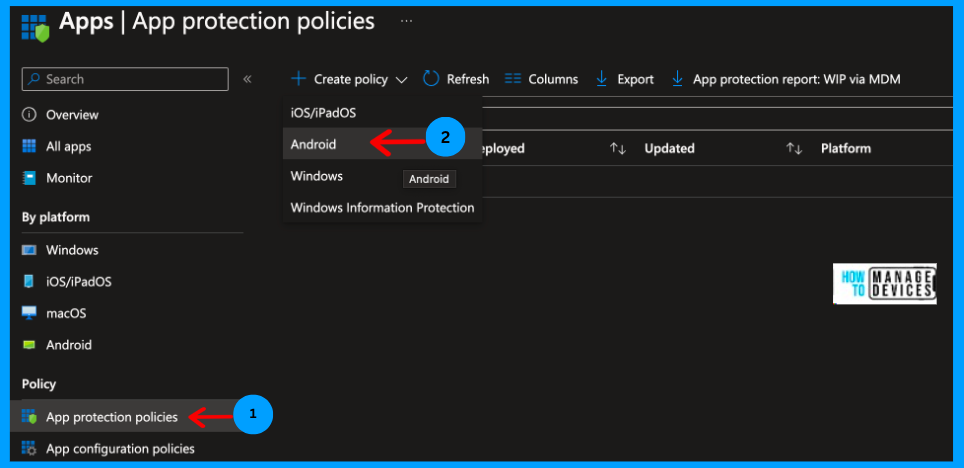
Task: Focus the sidebar Search input field
Action: point(125,79)
